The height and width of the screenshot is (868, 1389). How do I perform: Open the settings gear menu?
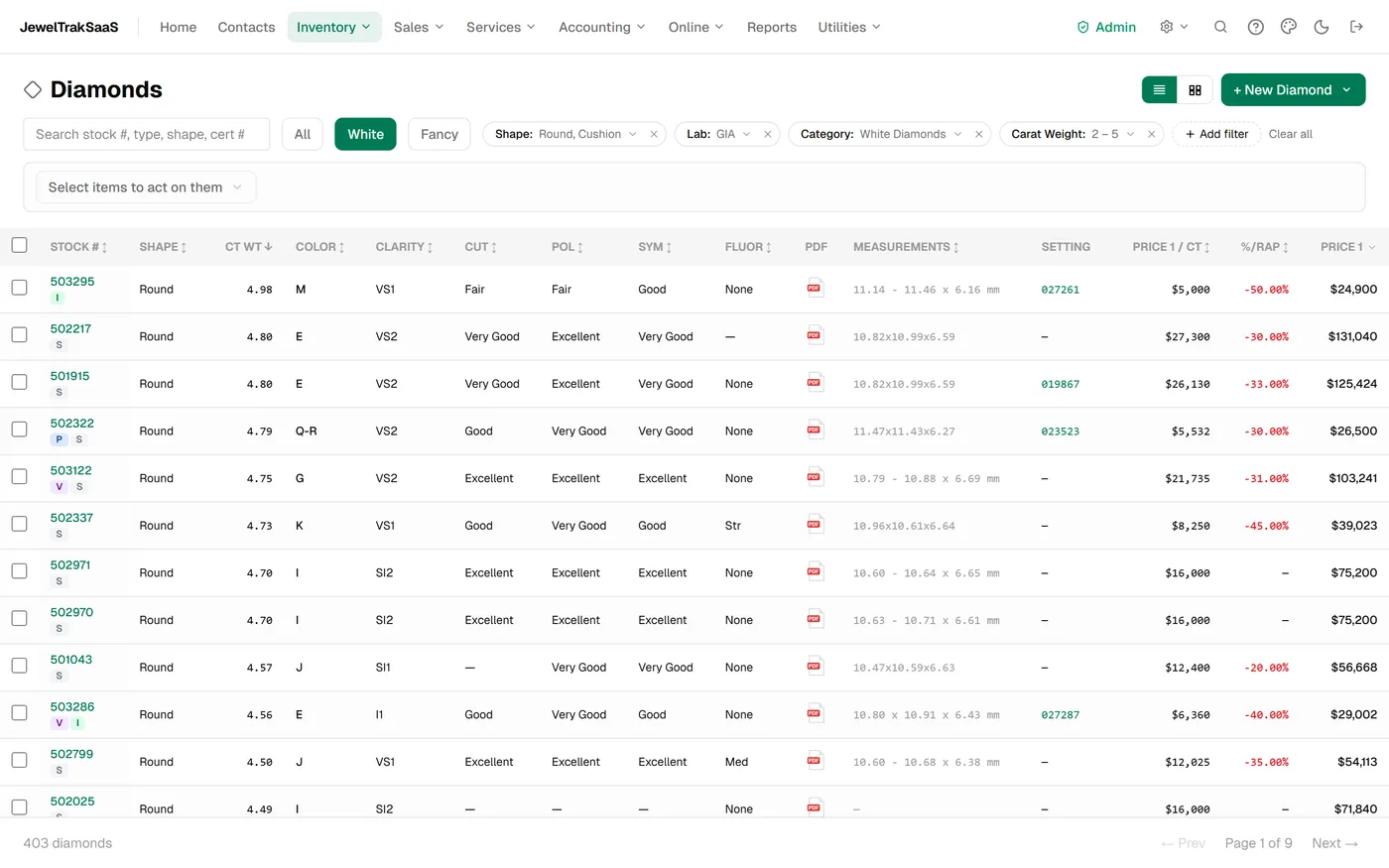coord(1174,27)
